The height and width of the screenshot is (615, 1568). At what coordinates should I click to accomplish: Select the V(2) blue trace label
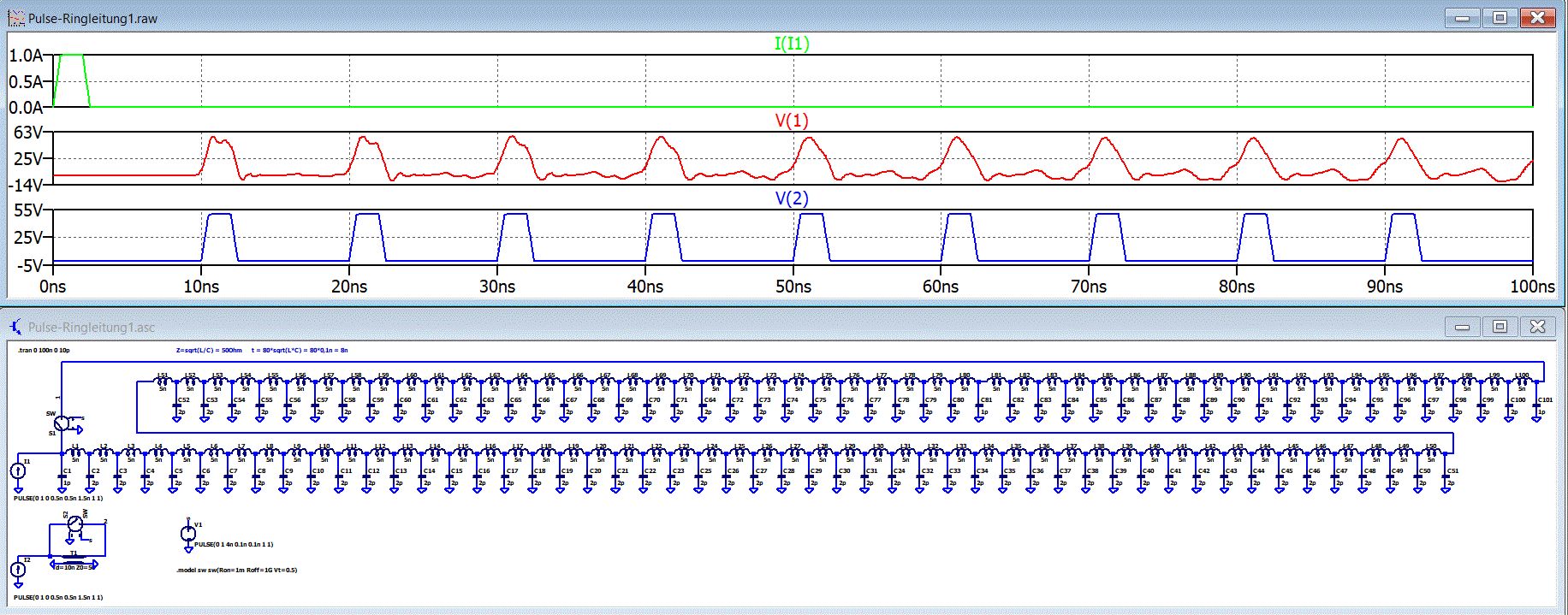791,198
